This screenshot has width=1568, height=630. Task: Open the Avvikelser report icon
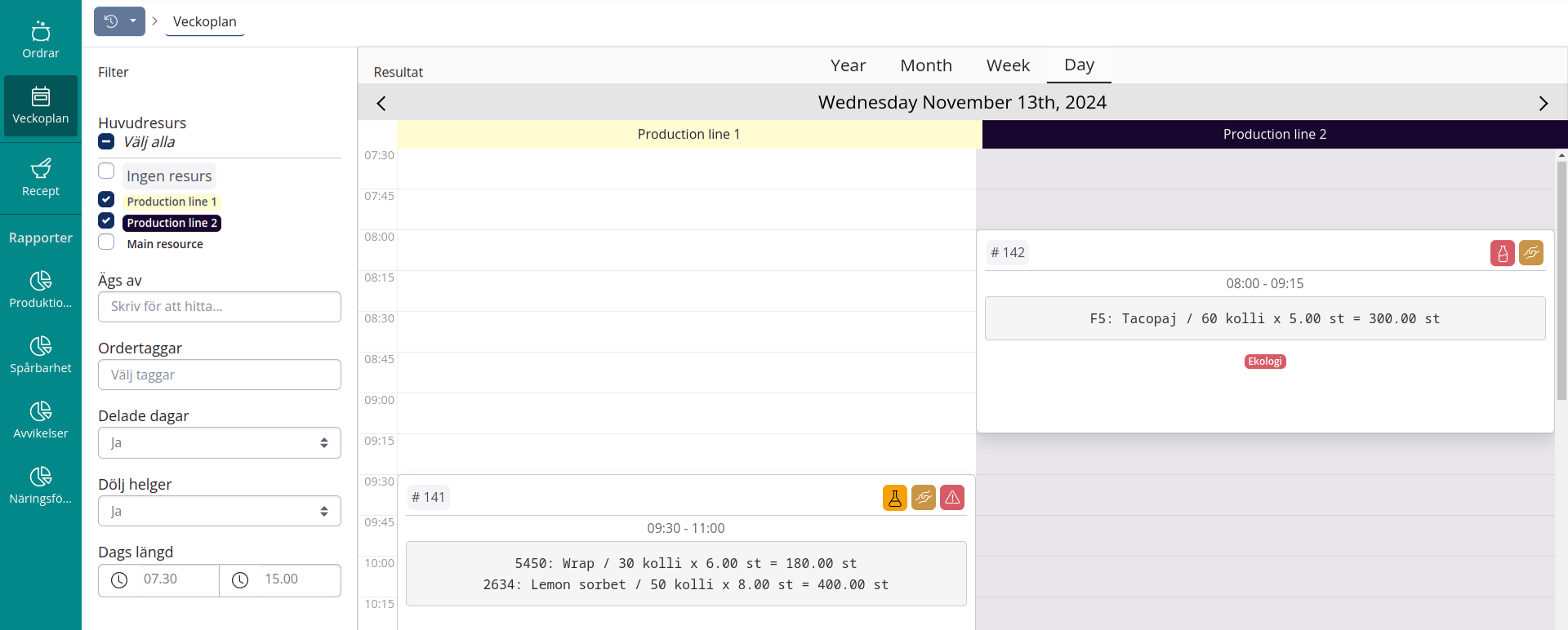click(x=40, y=419)
